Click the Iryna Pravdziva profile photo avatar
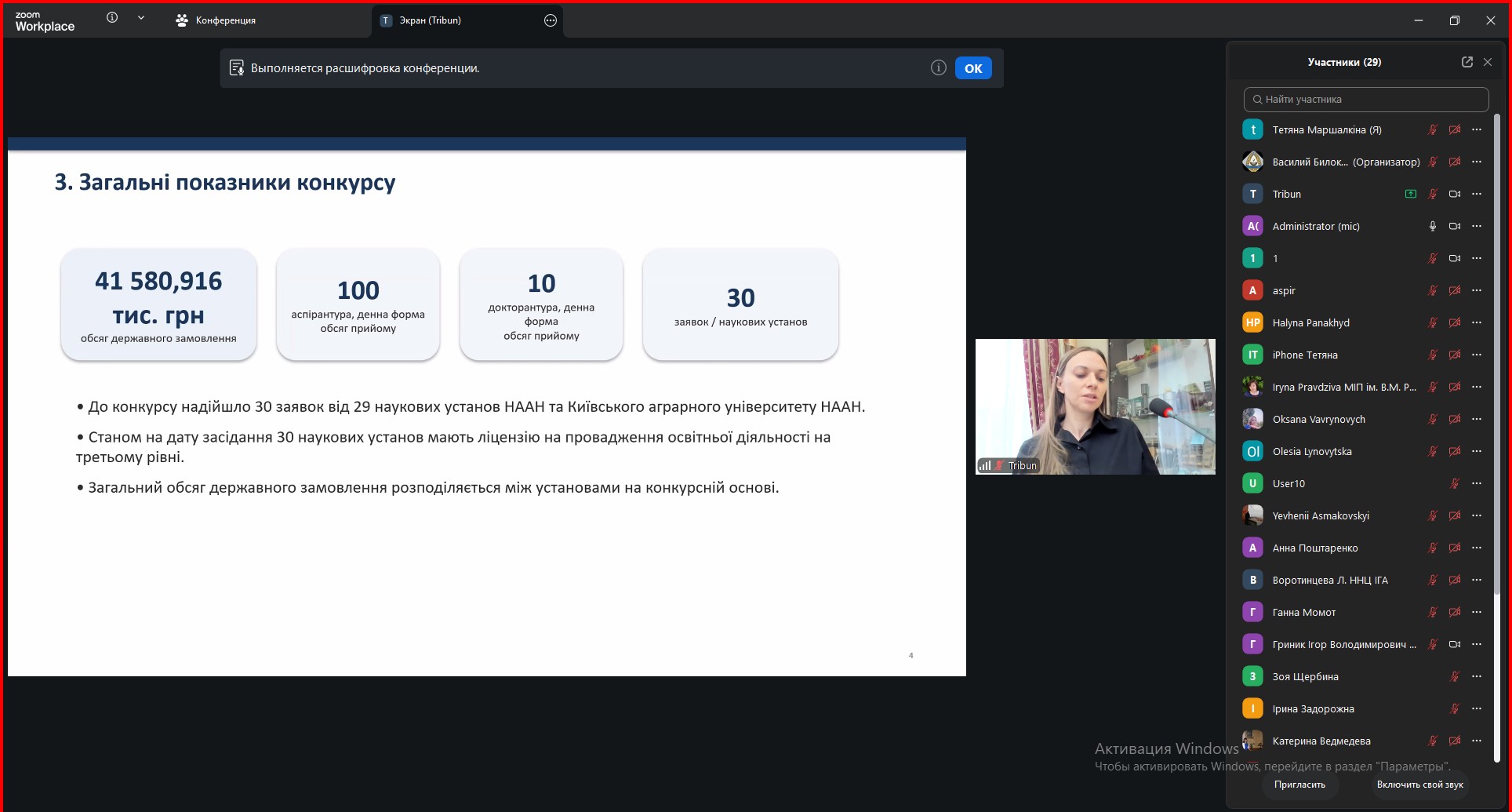The width and height of the screenshot is (1512, 812). pos(1253,387)
